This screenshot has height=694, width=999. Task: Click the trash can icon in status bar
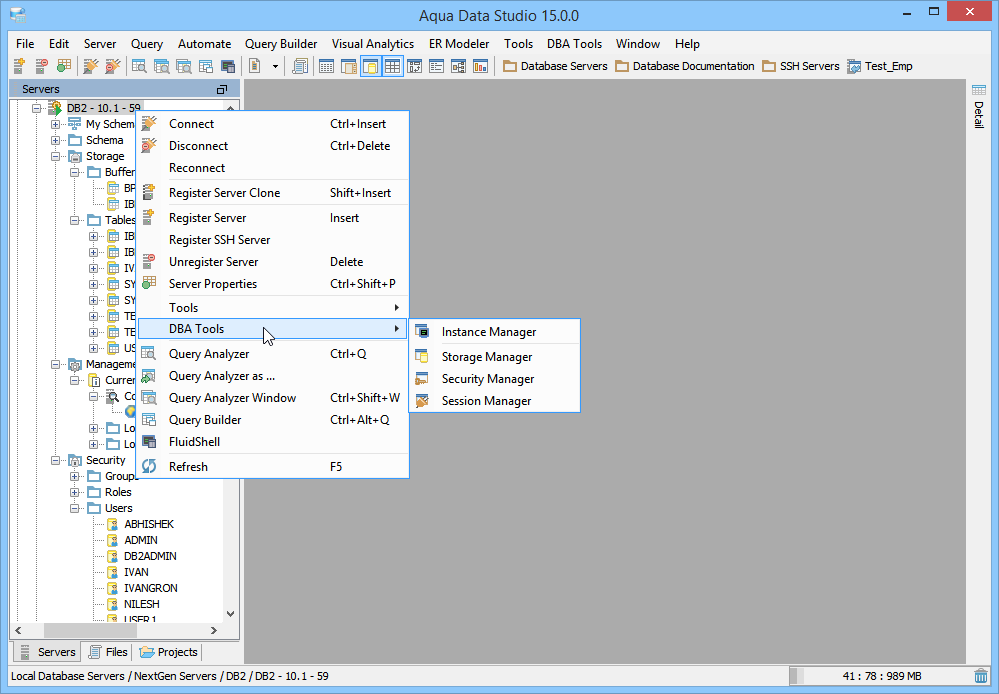click(981, 676)
